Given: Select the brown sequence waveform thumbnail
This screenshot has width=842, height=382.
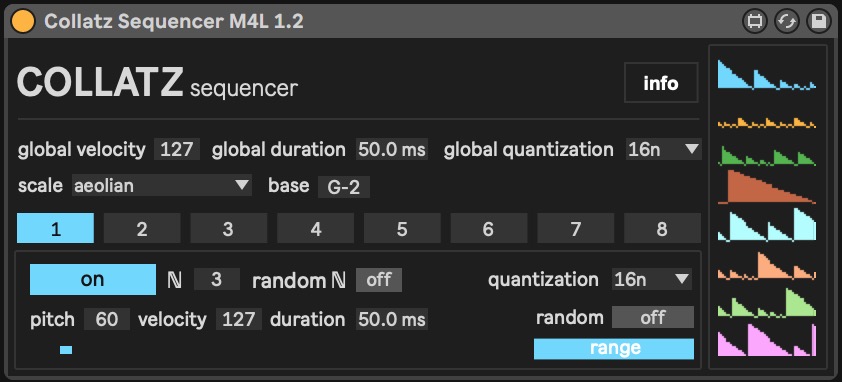Looking at the screenshot, I should point(767,187).
